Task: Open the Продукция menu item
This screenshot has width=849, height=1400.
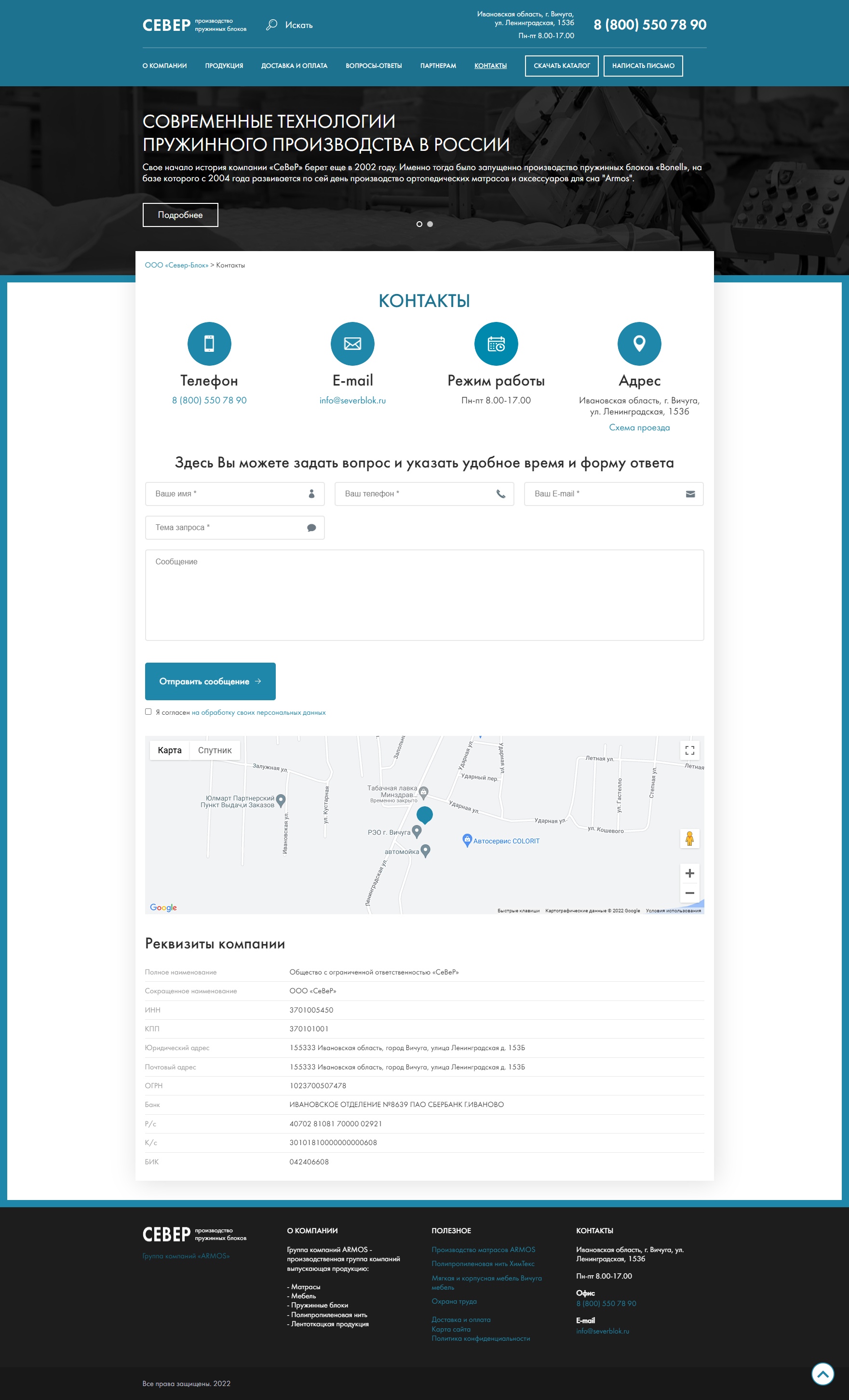Action: (224, 66)
